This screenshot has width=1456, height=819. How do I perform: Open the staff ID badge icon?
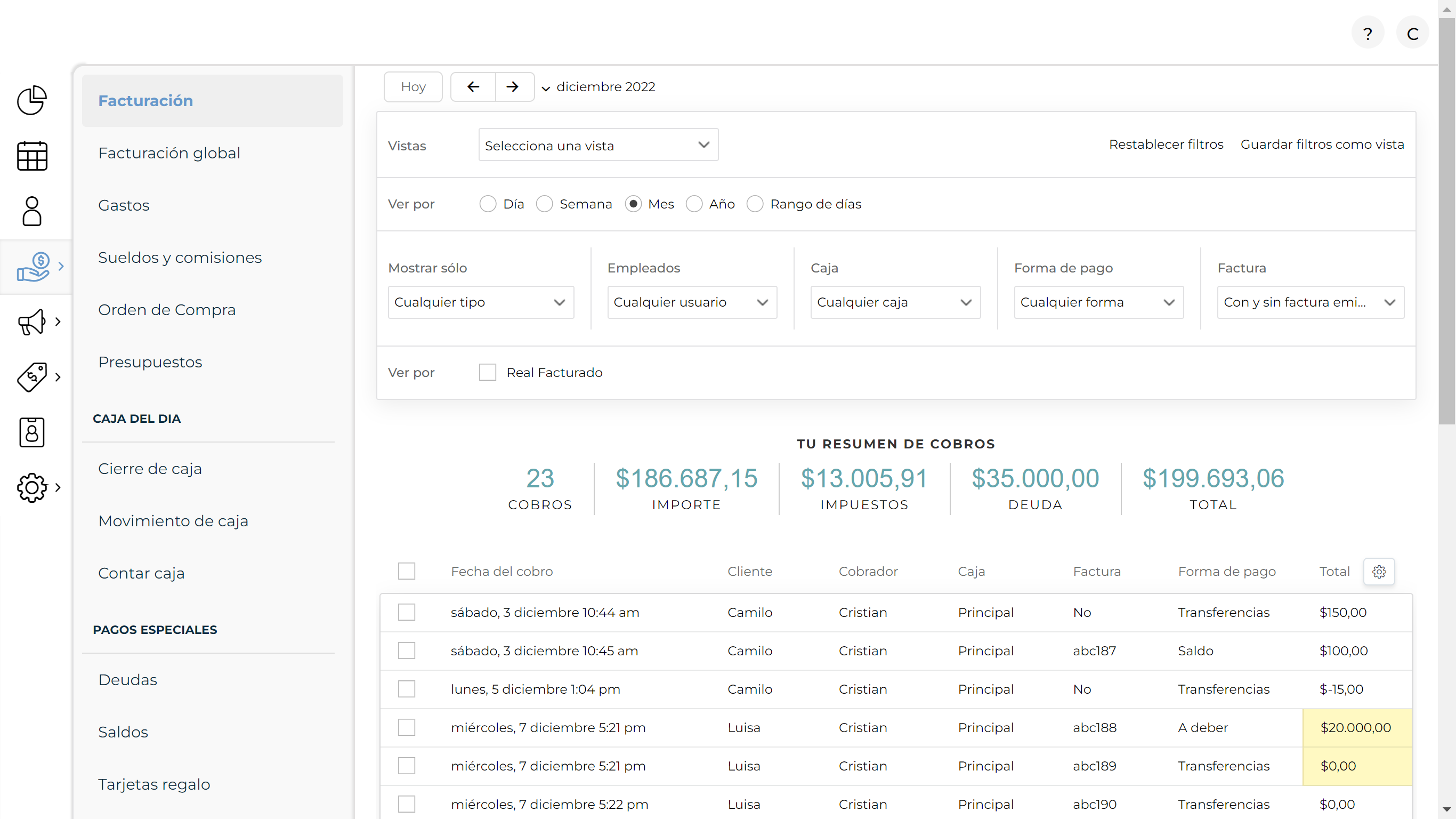[31, 432]
